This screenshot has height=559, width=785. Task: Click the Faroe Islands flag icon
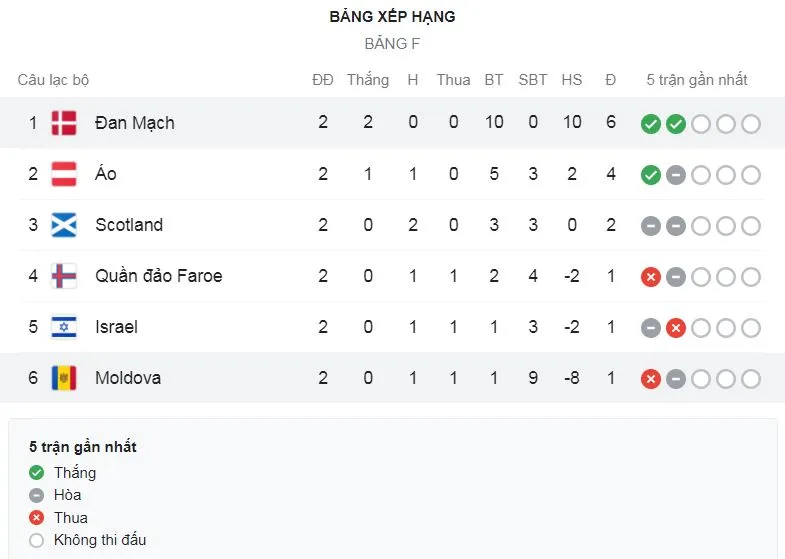click(x=63, y=276)
